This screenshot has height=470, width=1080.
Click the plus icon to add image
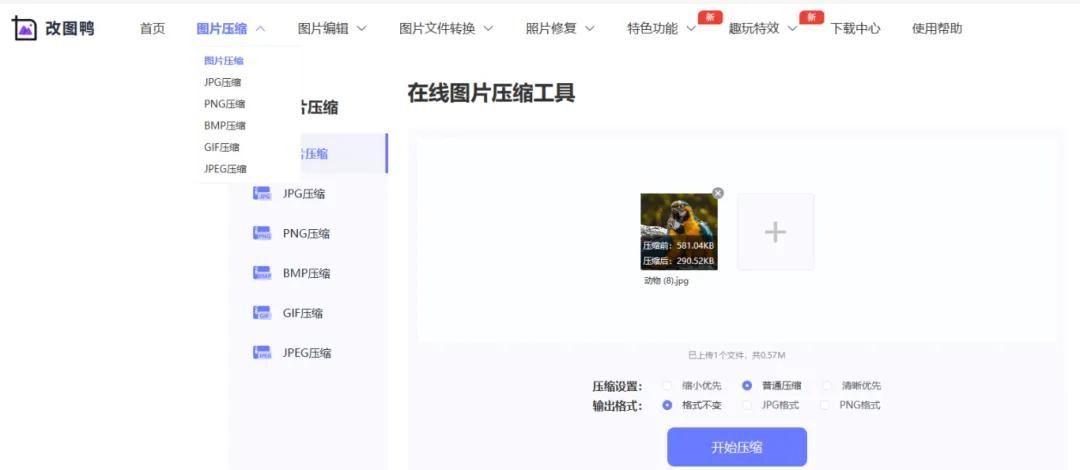click(775, 232)
